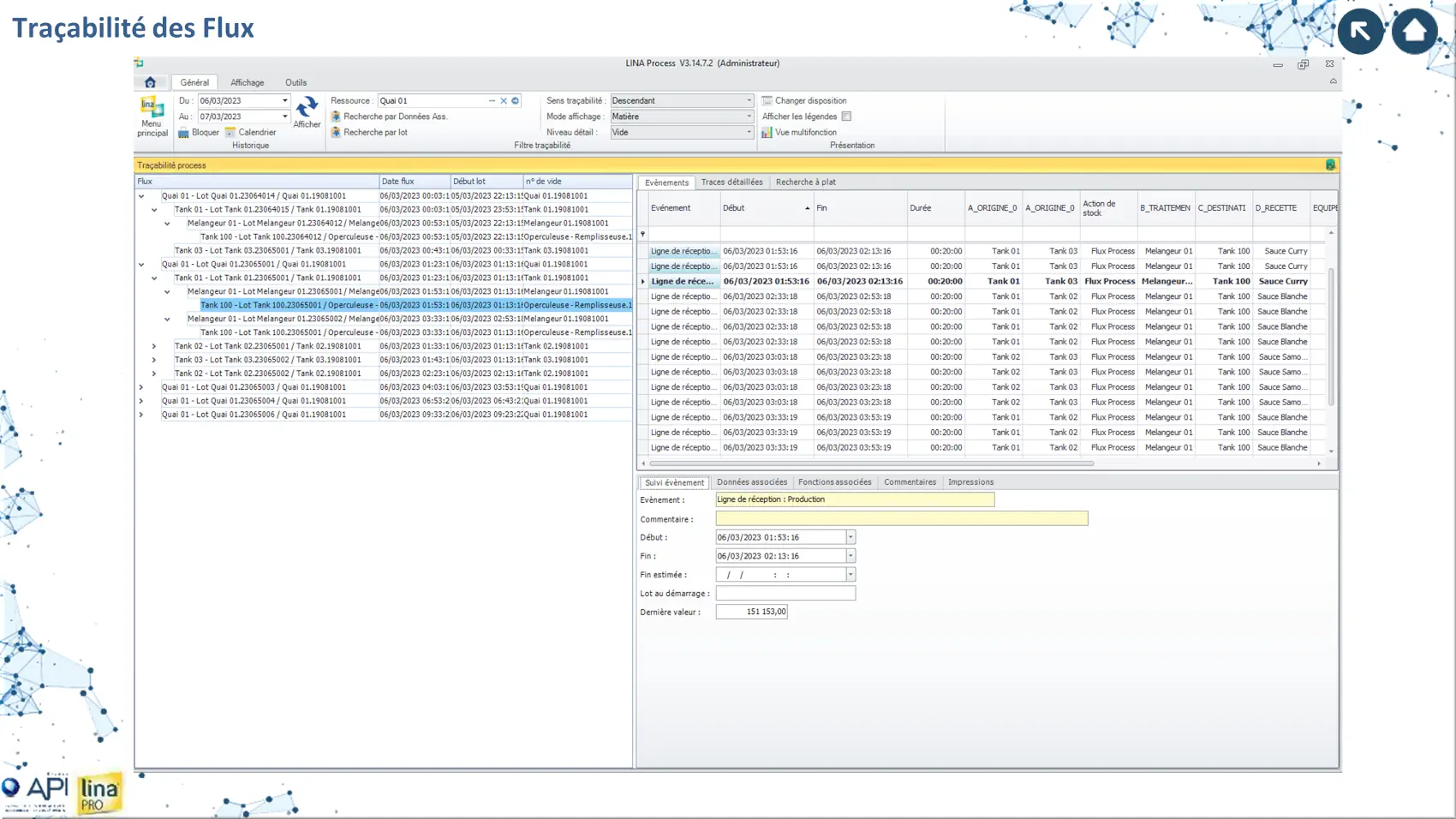Toggle the Afficher les légendes checkbox

pyautogui.click(x=846, y=117)
